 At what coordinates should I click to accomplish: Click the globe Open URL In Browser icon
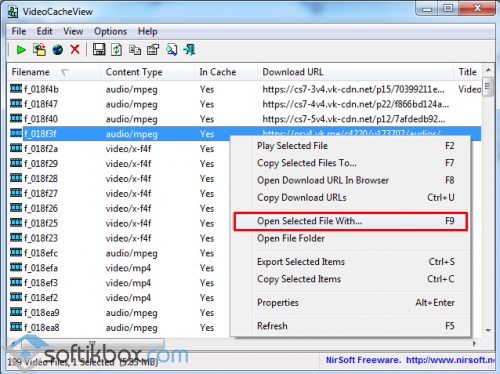pyautogui.click(x=58, y=50)
